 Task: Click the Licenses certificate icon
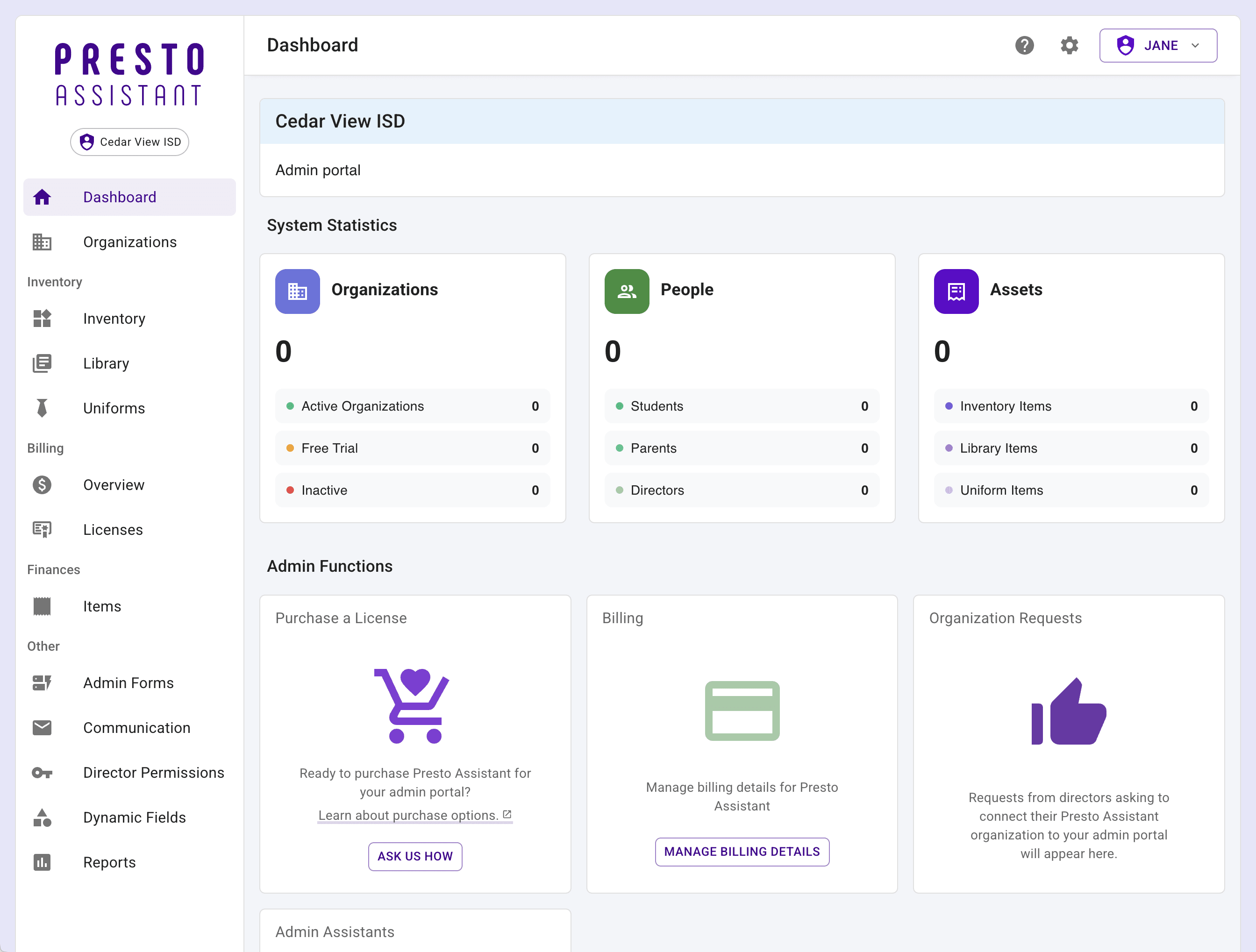pos(42,530)
